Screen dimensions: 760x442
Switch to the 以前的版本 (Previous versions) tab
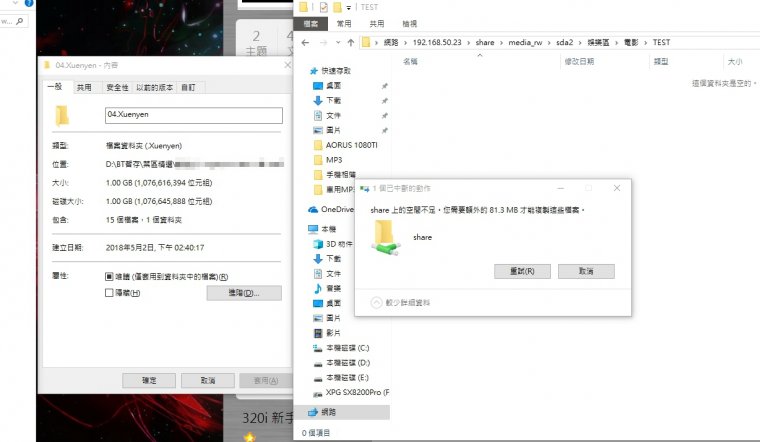click(154, 87)
